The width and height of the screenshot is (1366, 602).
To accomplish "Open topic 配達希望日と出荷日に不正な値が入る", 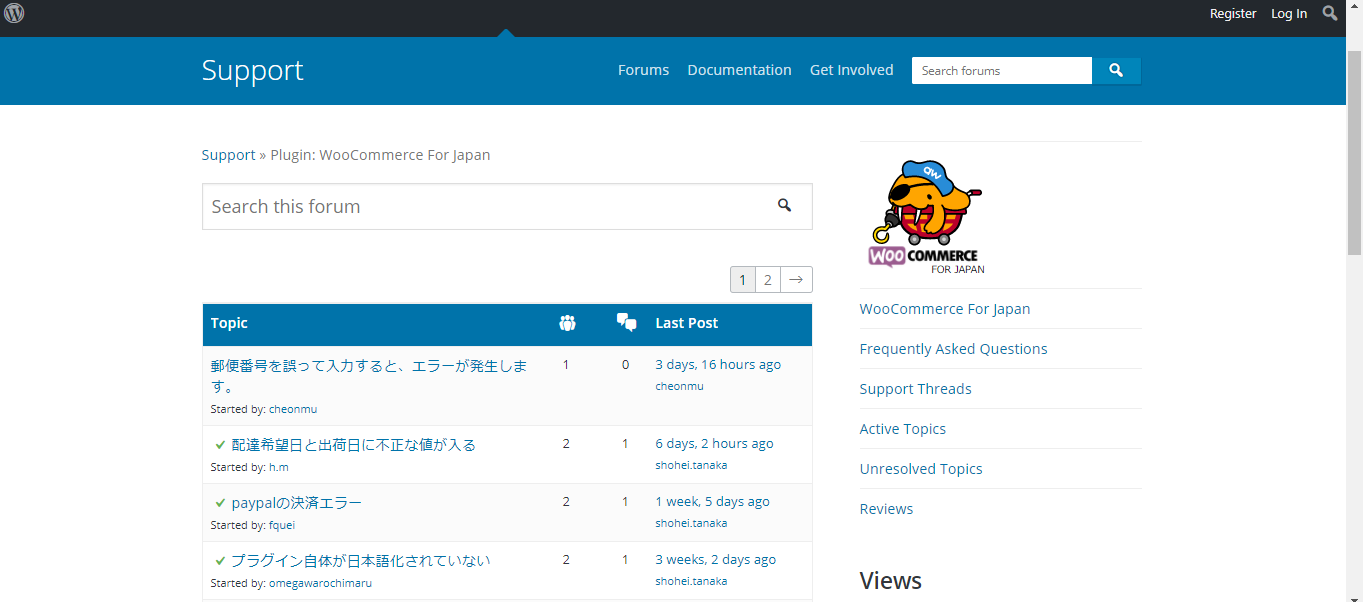I will [x=354, y=445].
